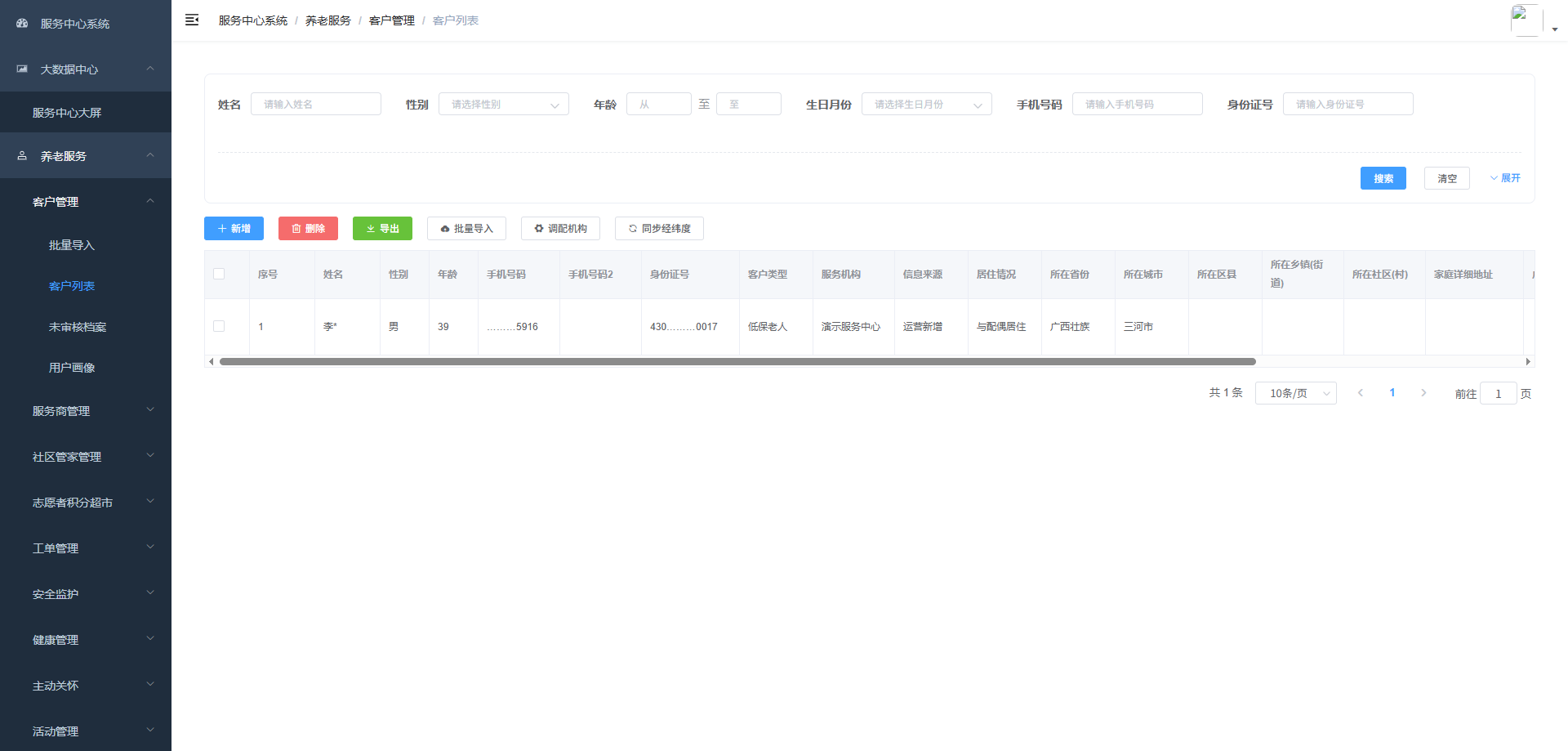The image size is (1568, 751).
Task: Click the 调配机构 gear button
Action: [x=560, y=229]
